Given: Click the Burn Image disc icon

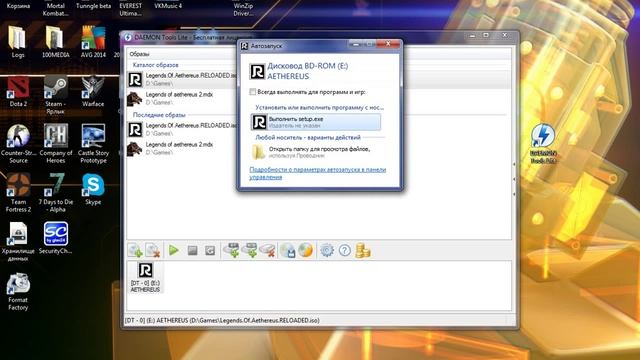Looking at the screenshot, I should [x=306, y=250].
